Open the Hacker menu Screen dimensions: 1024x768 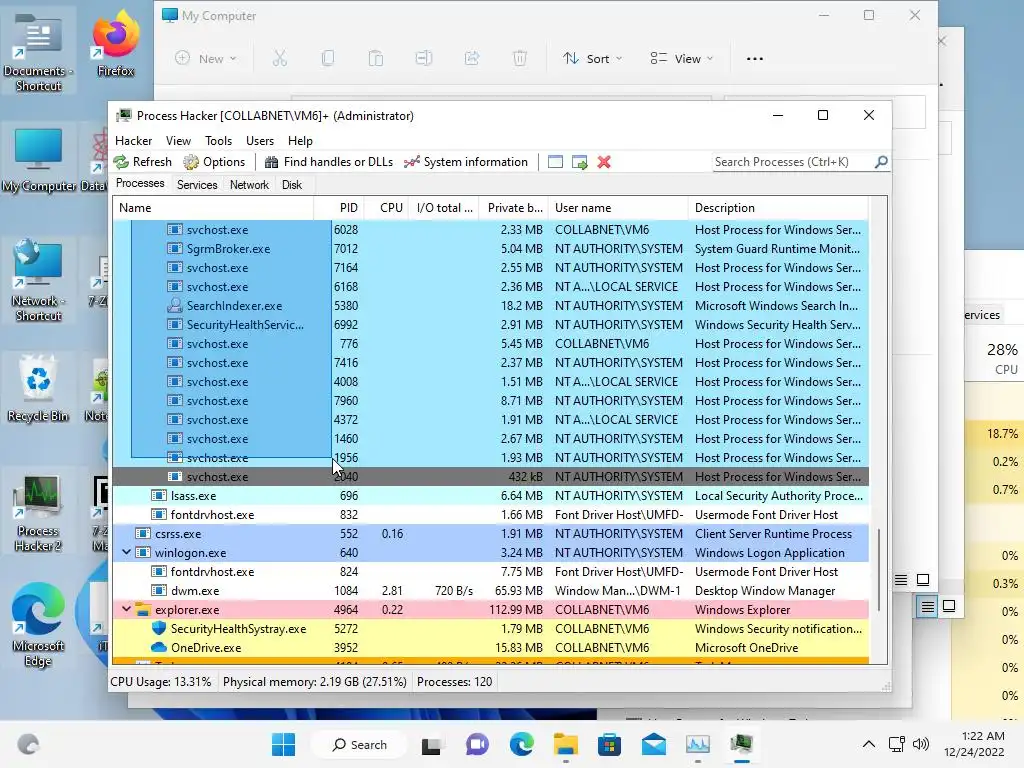[133, 140]
